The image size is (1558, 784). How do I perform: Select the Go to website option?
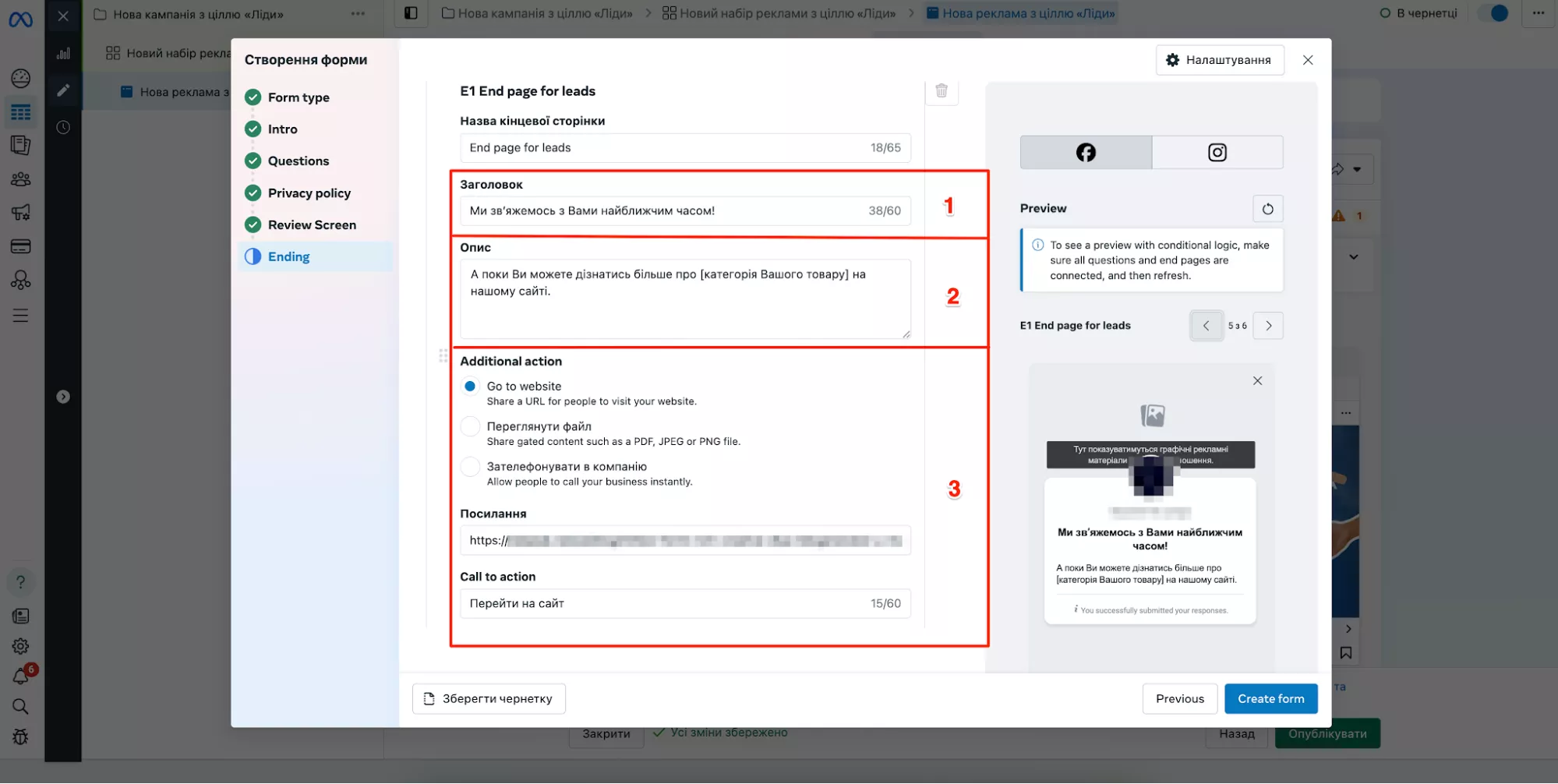[x=470, y=387]
